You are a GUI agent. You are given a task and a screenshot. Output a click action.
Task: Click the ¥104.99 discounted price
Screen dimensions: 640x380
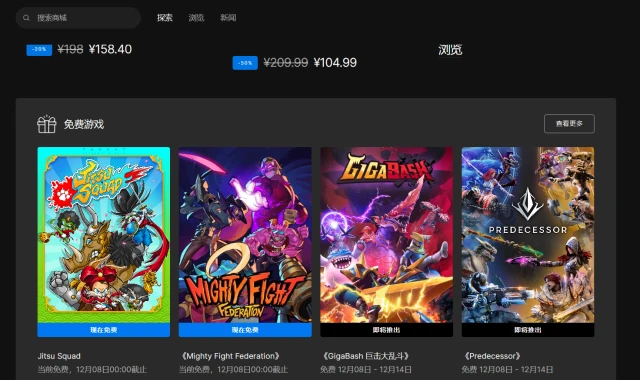[335, 63]
